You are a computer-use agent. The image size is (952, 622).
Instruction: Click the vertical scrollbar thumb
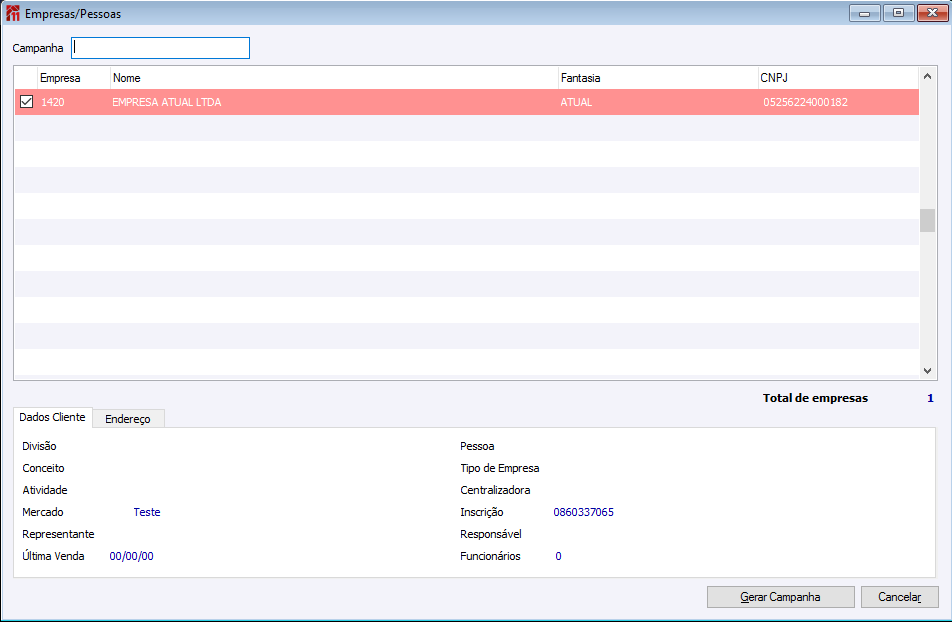pos(927,220)
